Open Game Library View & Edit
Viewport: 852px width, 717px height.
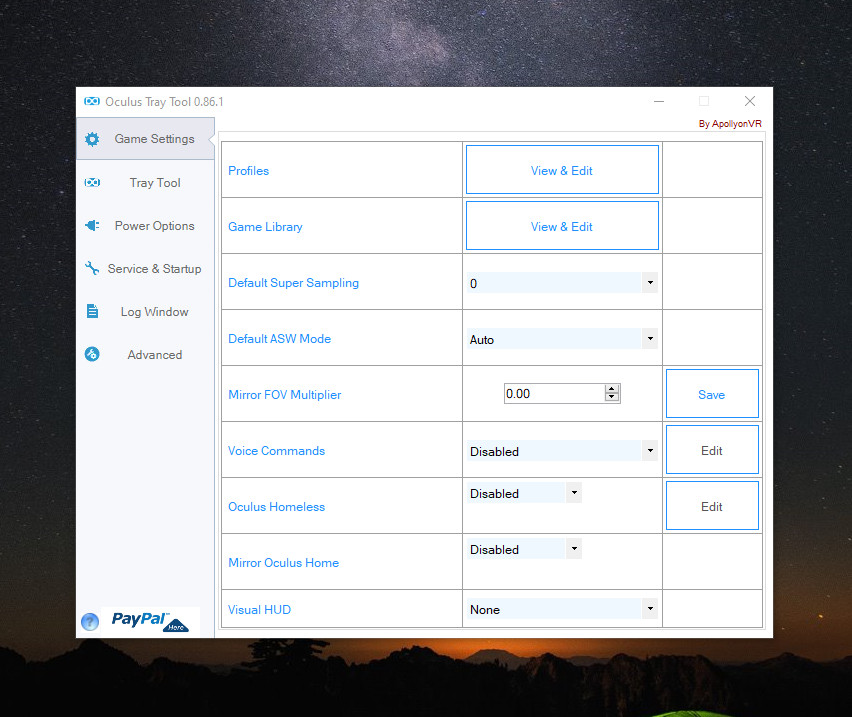pyautogui.click(x=562, y=226)
